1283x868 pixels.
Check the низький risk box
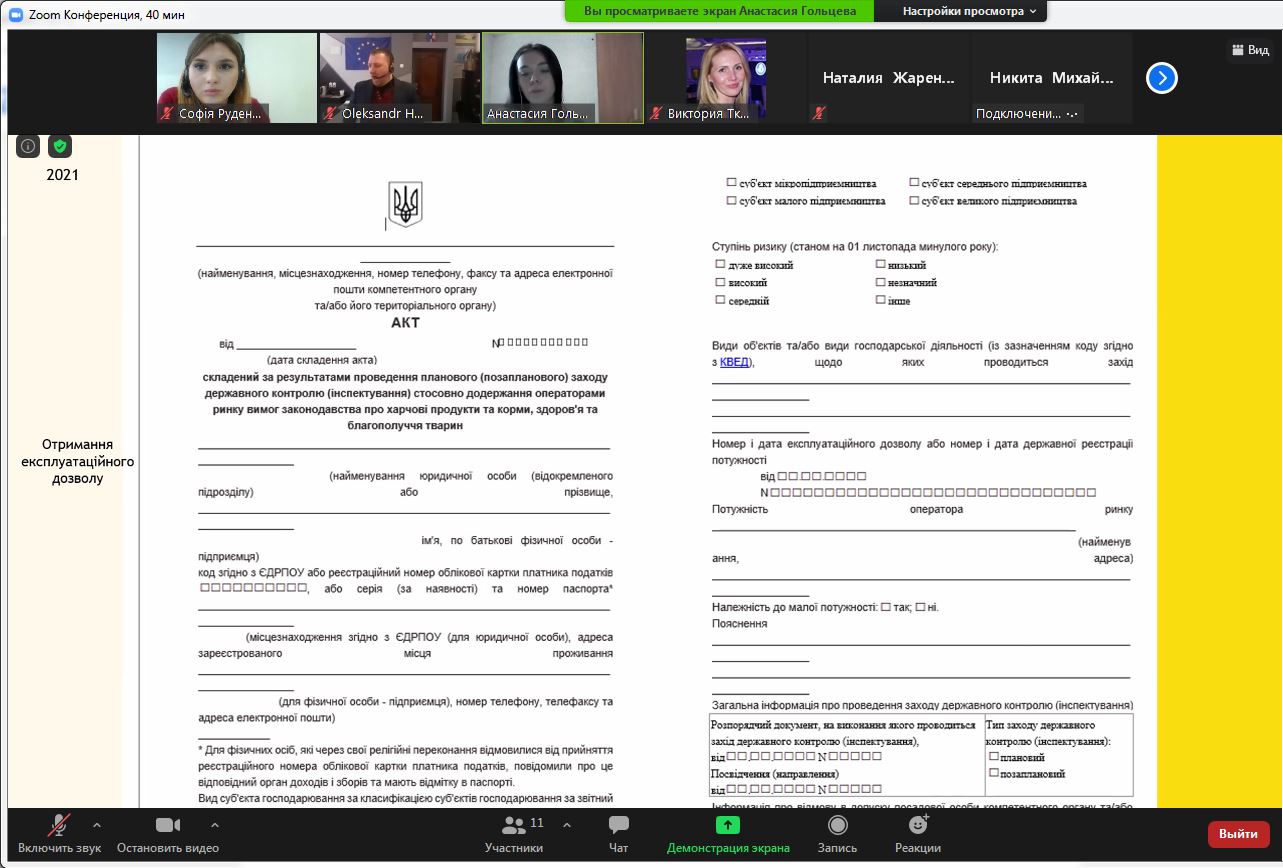coord(880,264)
